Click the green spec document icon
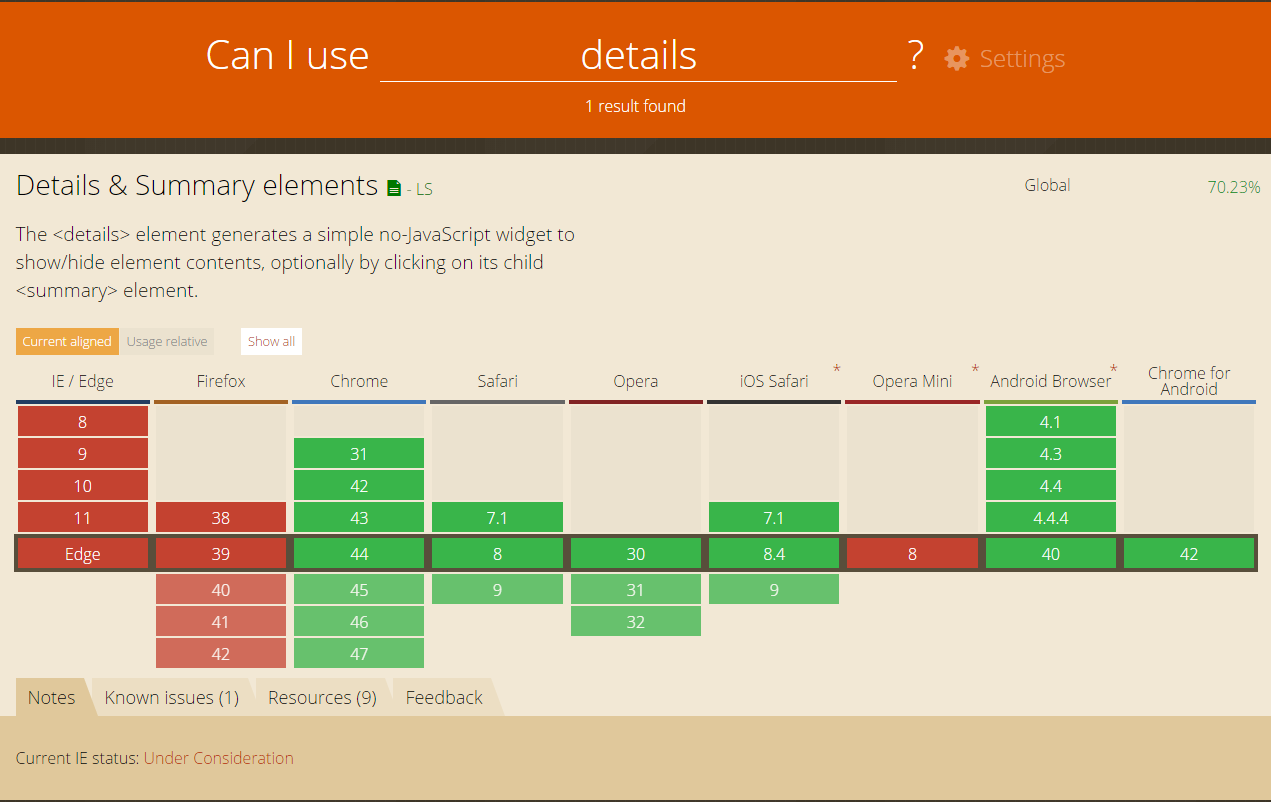This screenshot has width=1271, height=802. (394, 188)
